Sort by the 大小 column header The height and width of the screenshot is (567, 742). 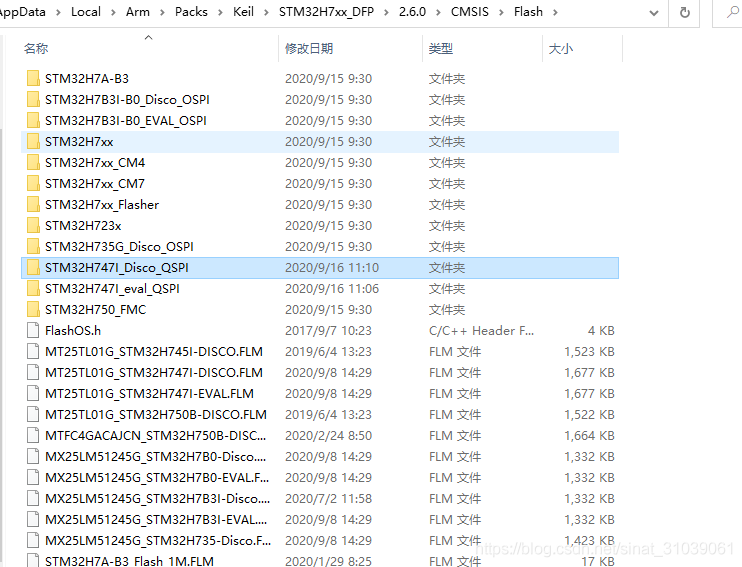tap(561, 48)
